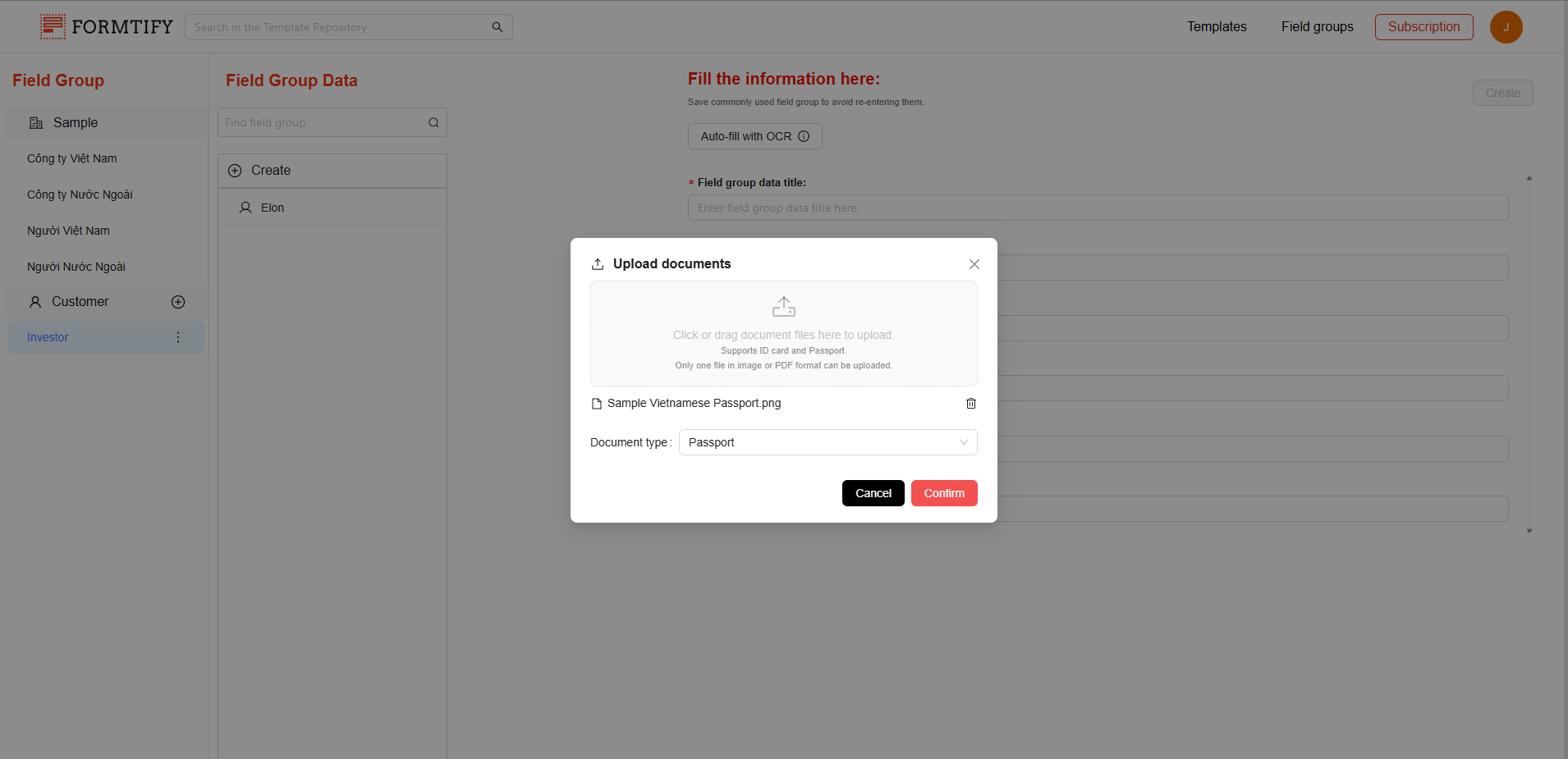The width and height of the screenshot is (1568, 759).
Task: Expand the Customer field group section
Action: click(x=80, y=302)
